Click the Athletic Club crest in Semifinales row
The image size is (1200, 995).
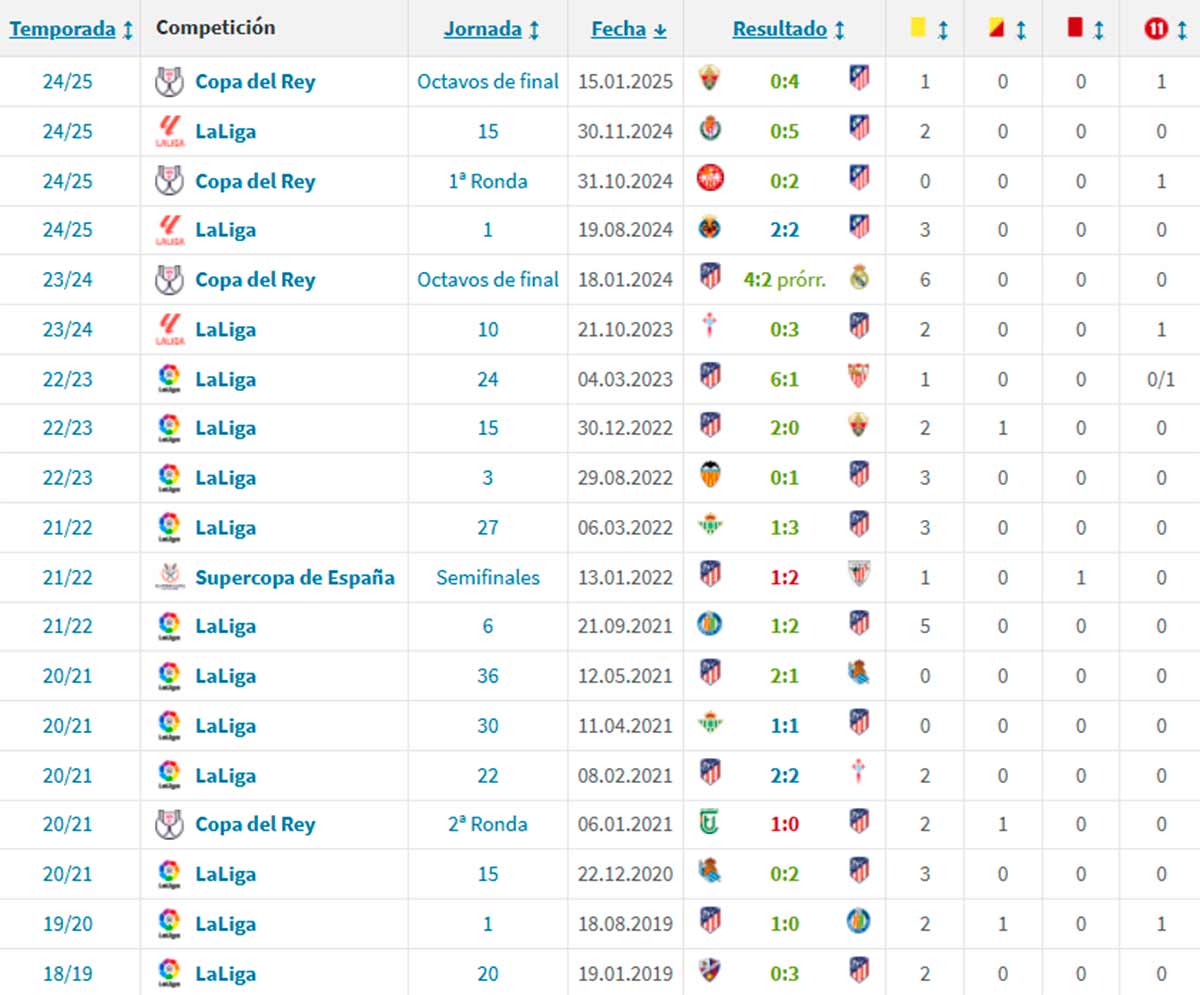(859, 576)
